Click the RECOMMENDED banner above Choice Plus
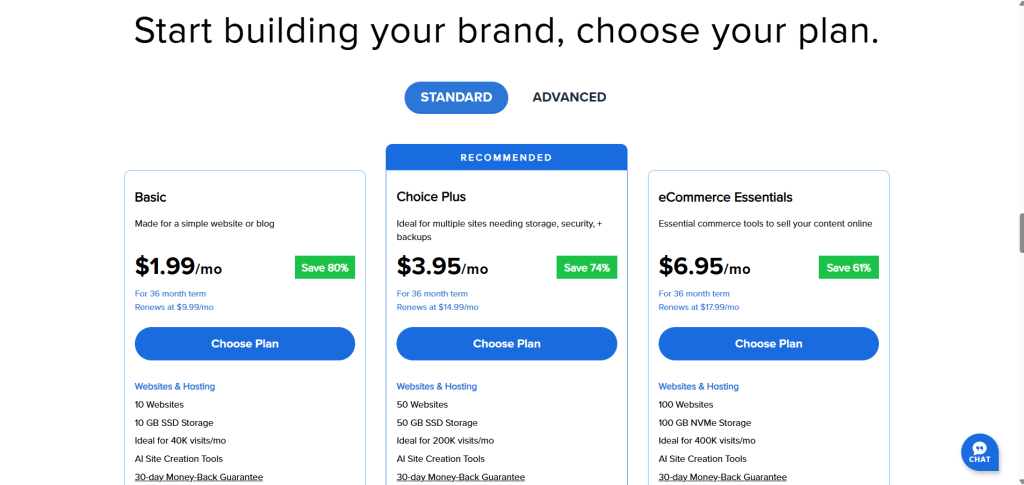This screenshot has width=1024, height=485. pyautogui.click(x=506, y=157)
